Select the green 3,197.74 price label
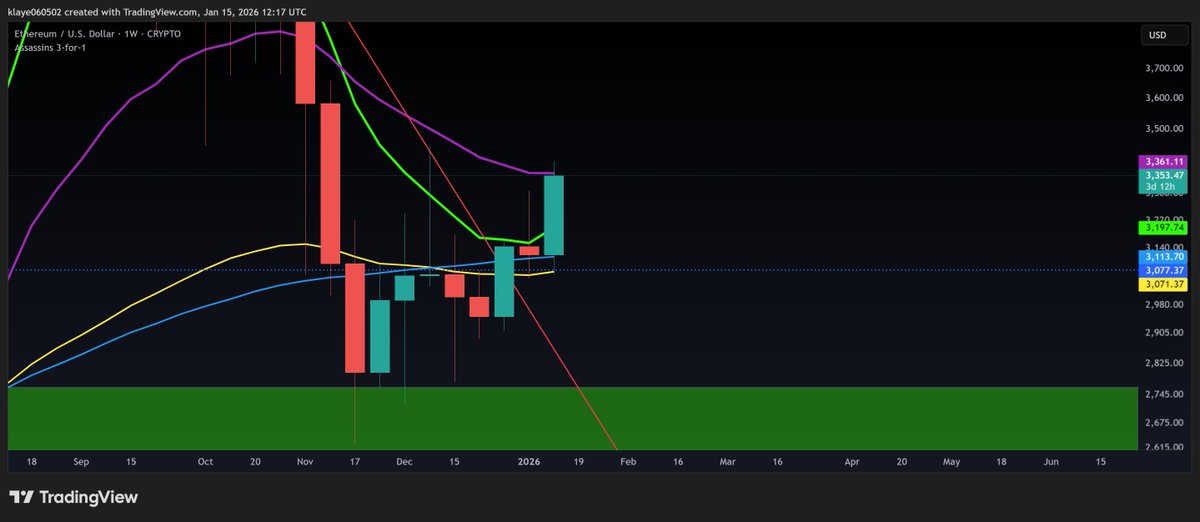 point(1163,228)
